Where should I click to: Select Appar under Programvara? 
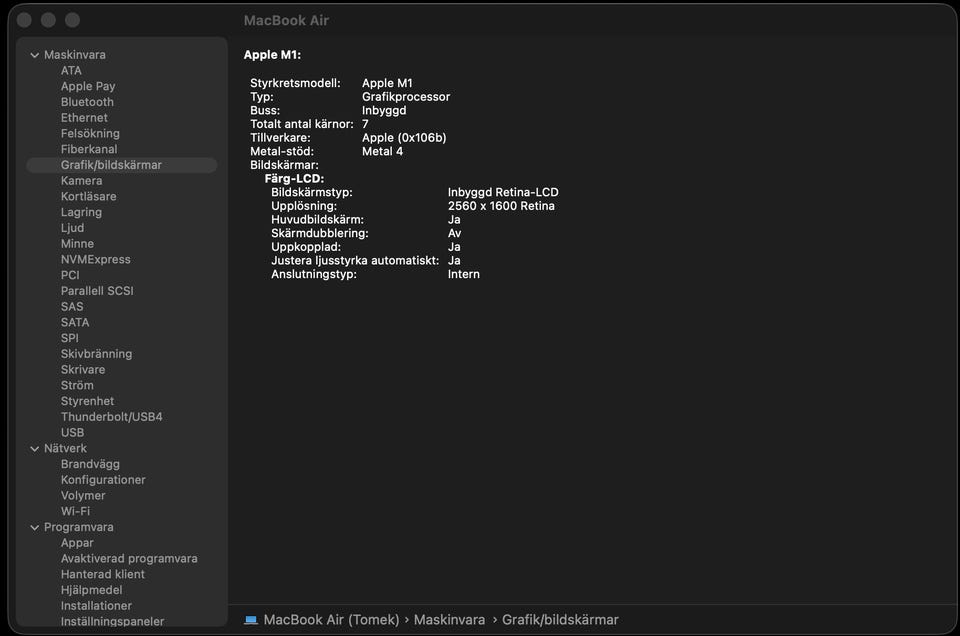pyautogui.click(x=77, y=543)
